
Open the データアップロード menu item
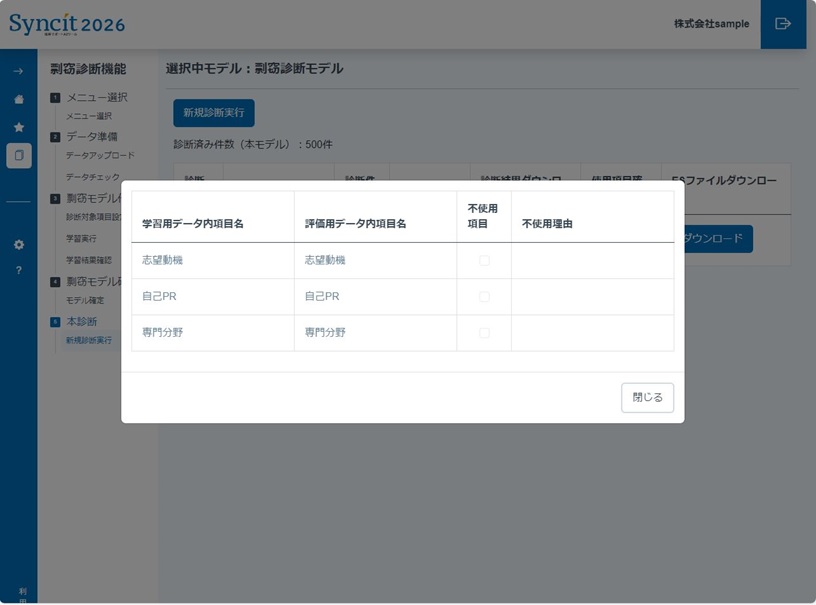pyautogui.click(x=99, y=155)
